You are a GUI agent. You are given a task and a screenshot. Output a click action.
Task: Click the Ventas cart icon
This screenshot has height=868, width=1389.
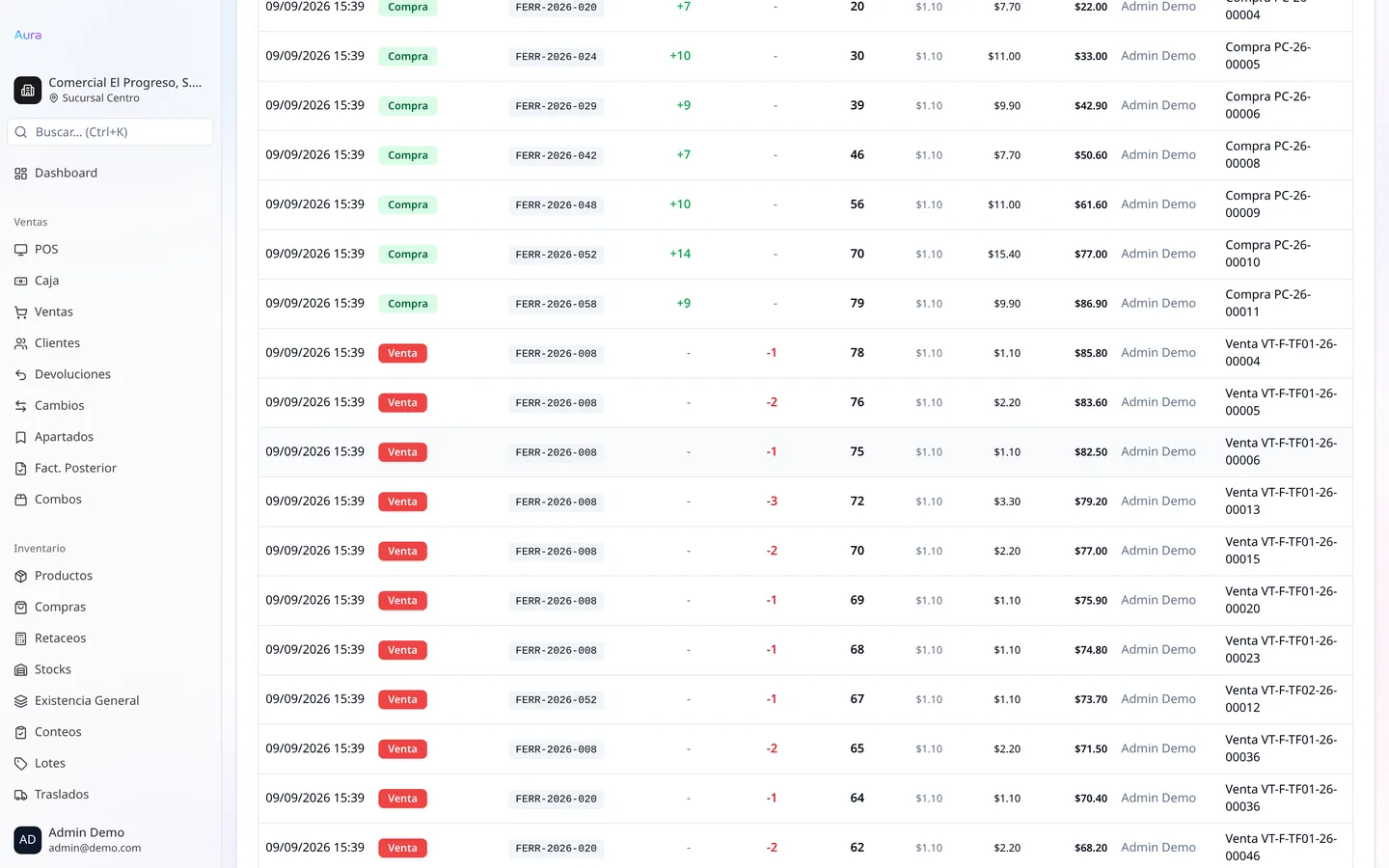21,312
